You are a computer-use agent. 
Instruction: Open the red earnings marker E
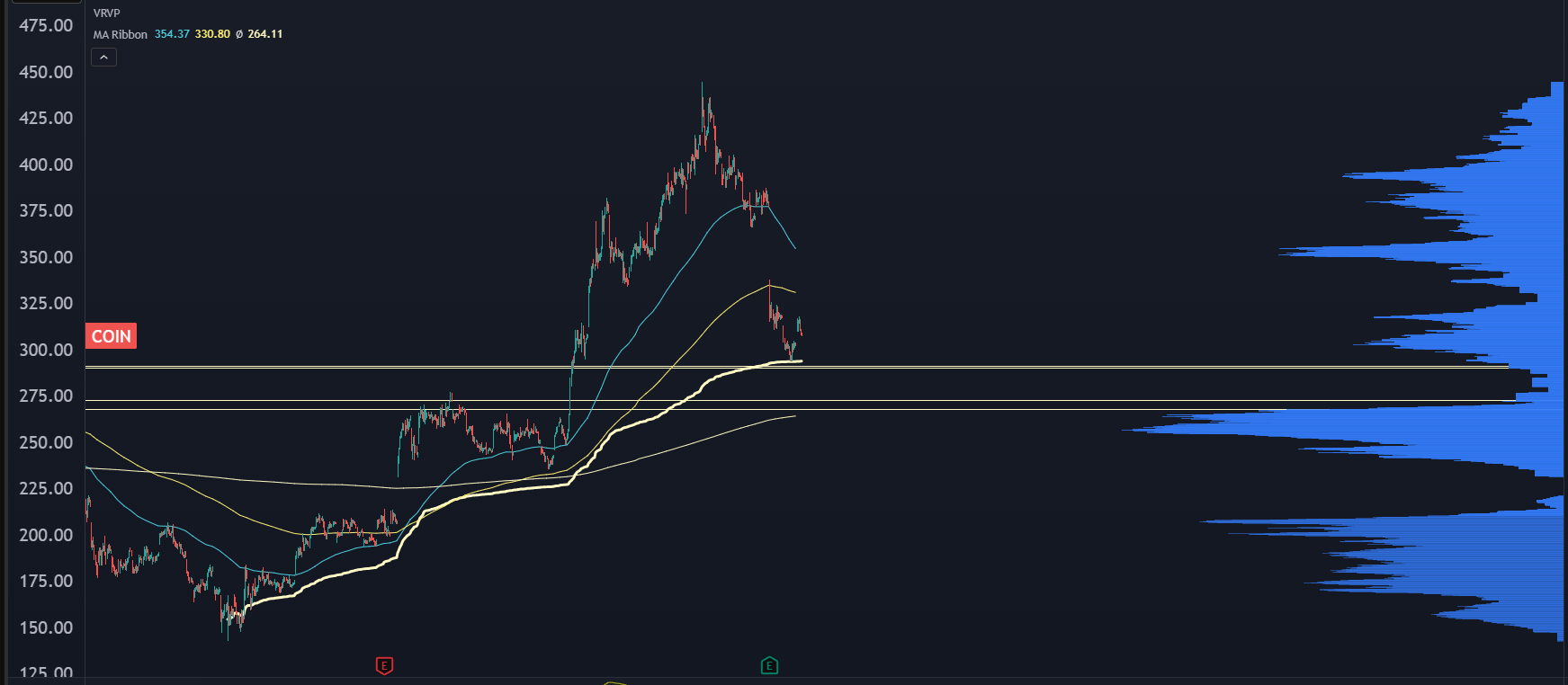[384, 666]
